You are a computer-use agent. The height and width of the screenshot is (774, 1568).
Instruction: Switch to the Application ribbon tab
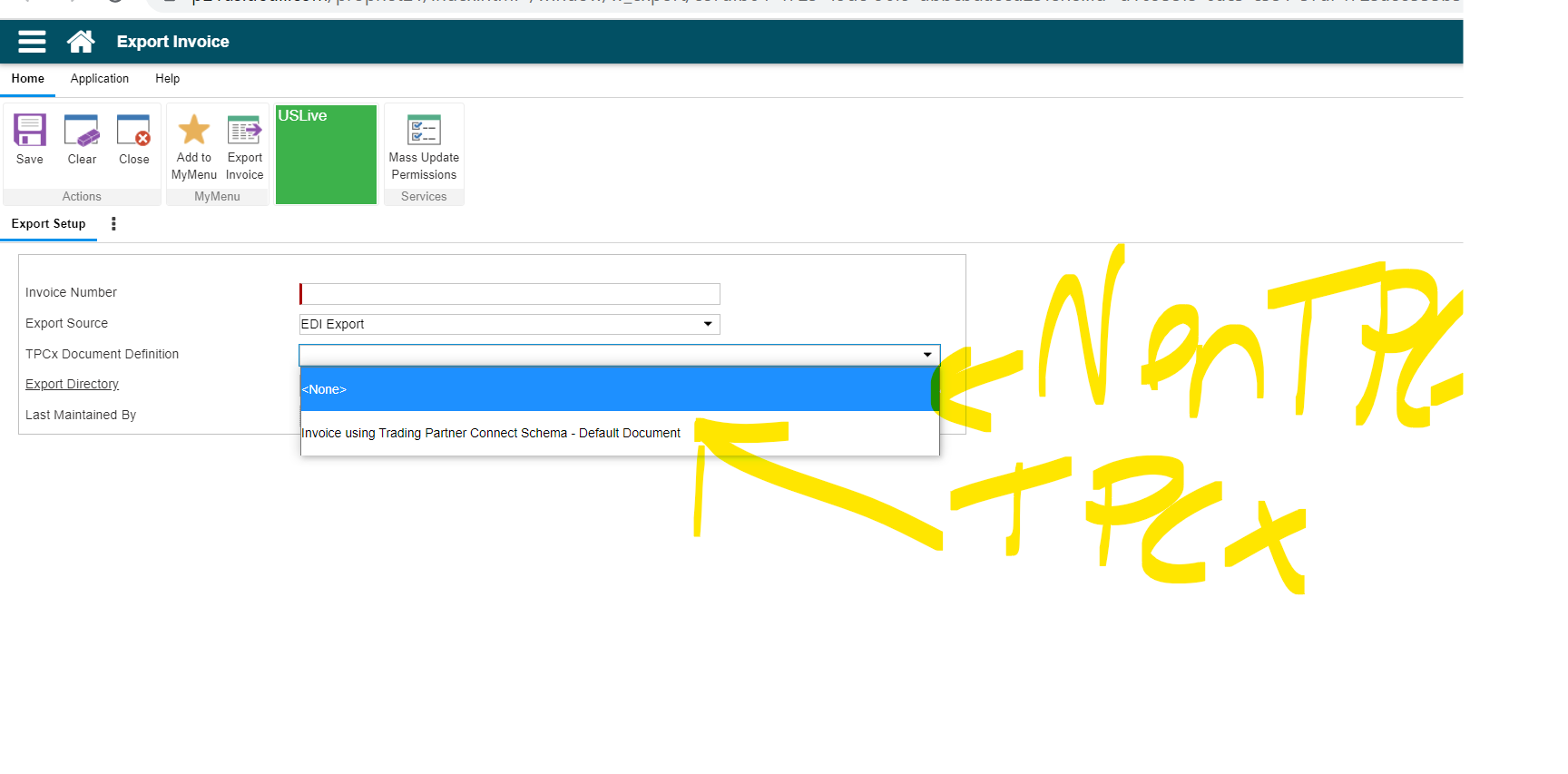[x=100, y=79]
